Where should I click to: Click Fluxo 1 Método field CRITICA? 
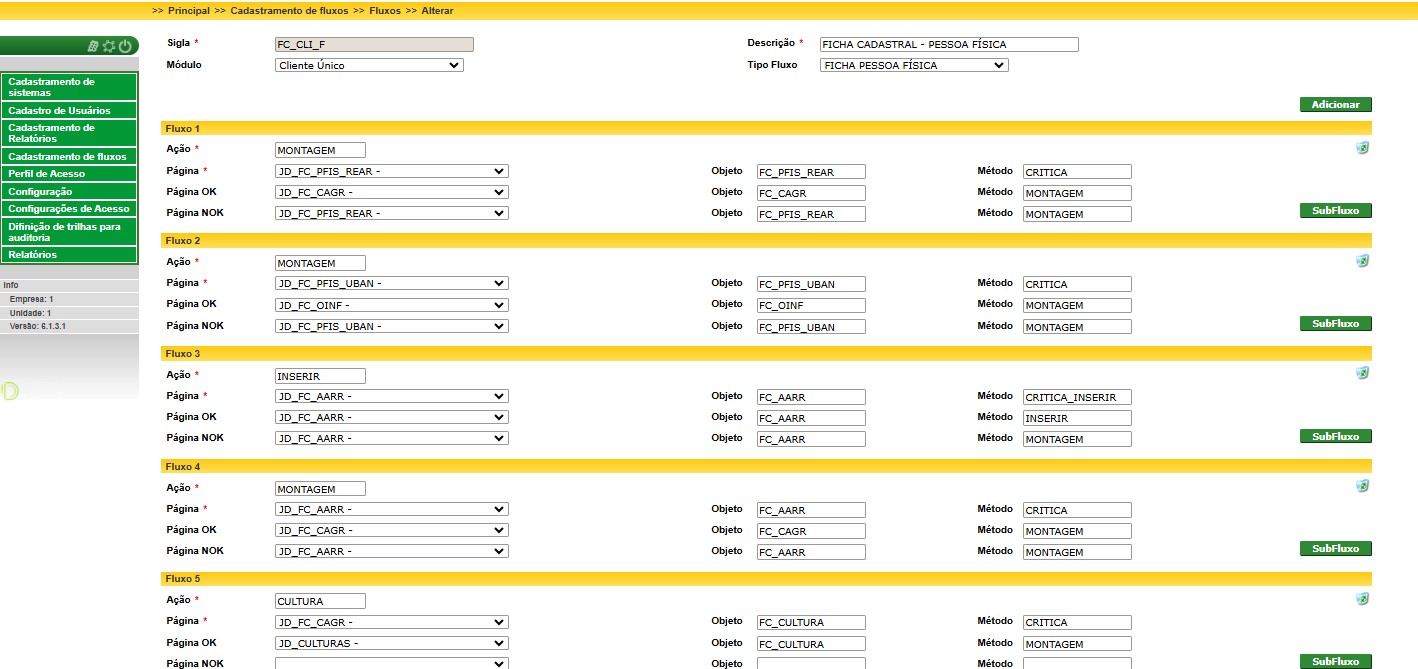[x=1077, y=172]
